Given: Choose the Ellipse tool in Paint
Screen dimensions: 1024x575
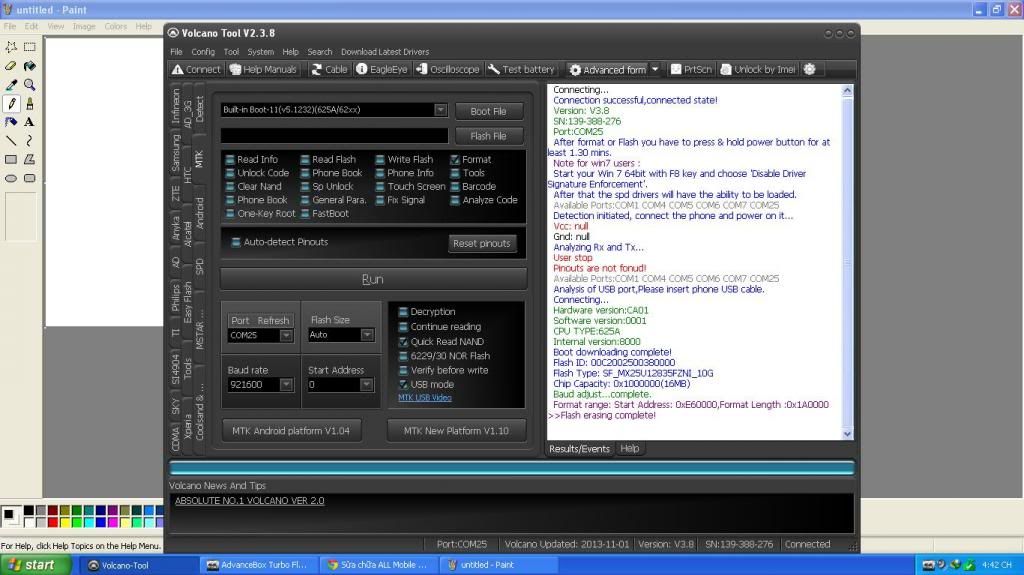Looking at the screenshot, I should (11, 178).
